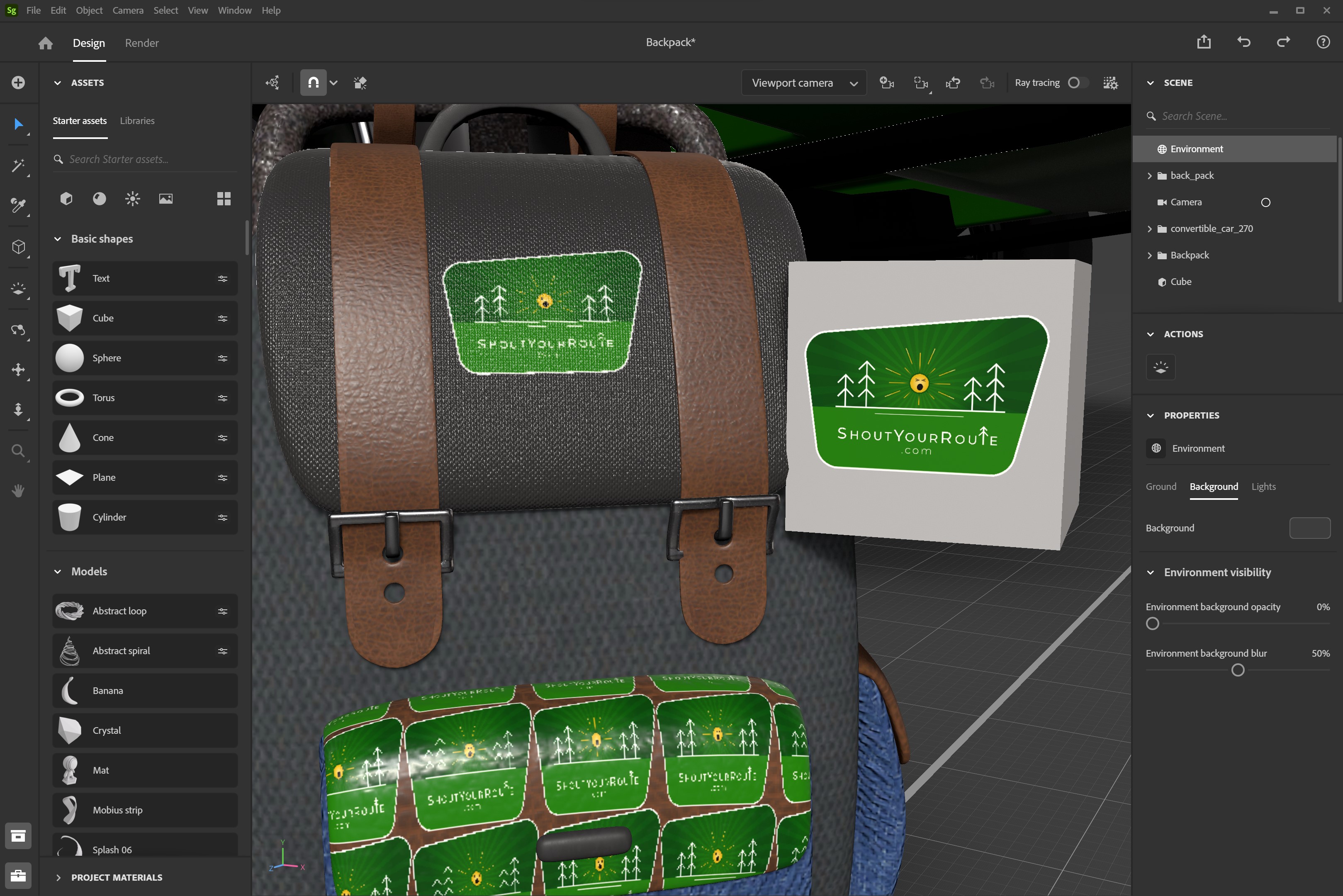Expand the convertible_car_270 scene item
Viewport: 1343px width, 896px height.
[1150, 229]
